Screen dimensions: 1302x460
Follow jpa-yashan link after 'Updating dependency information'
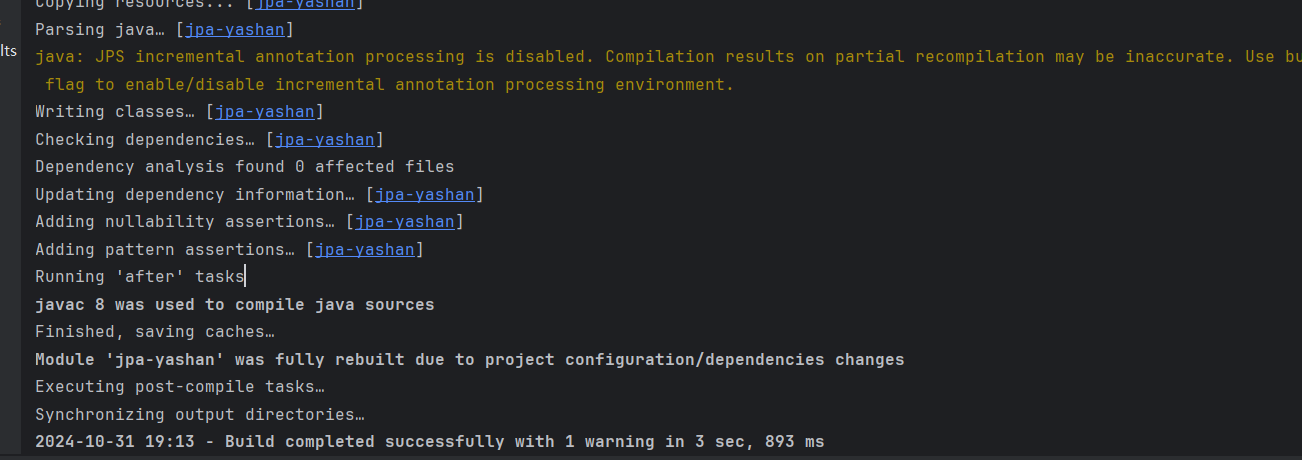pos(424,194)
